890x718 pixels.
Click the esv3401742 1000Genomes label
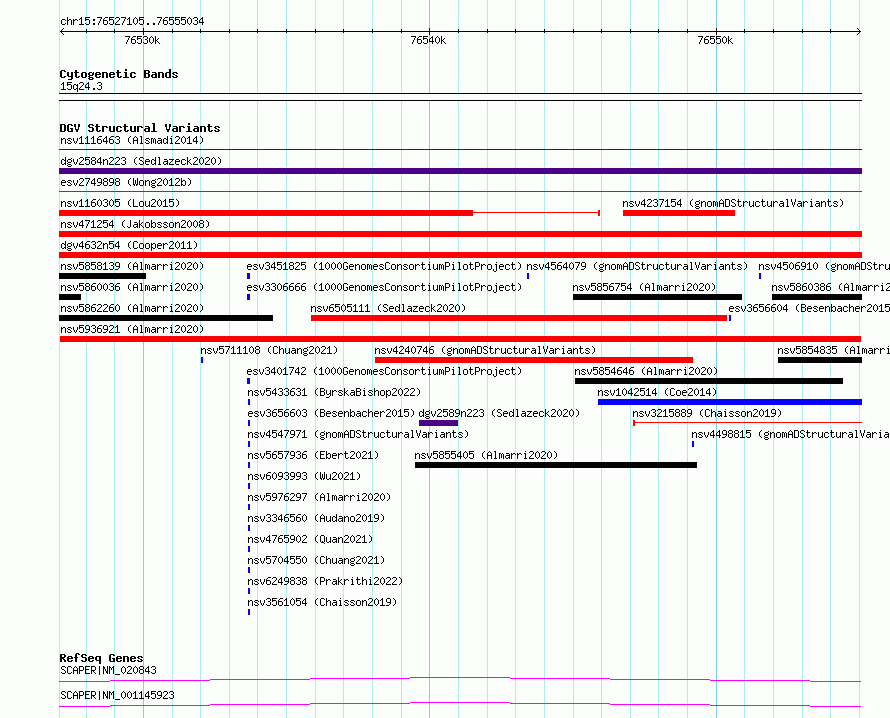(x=384, y=371)
